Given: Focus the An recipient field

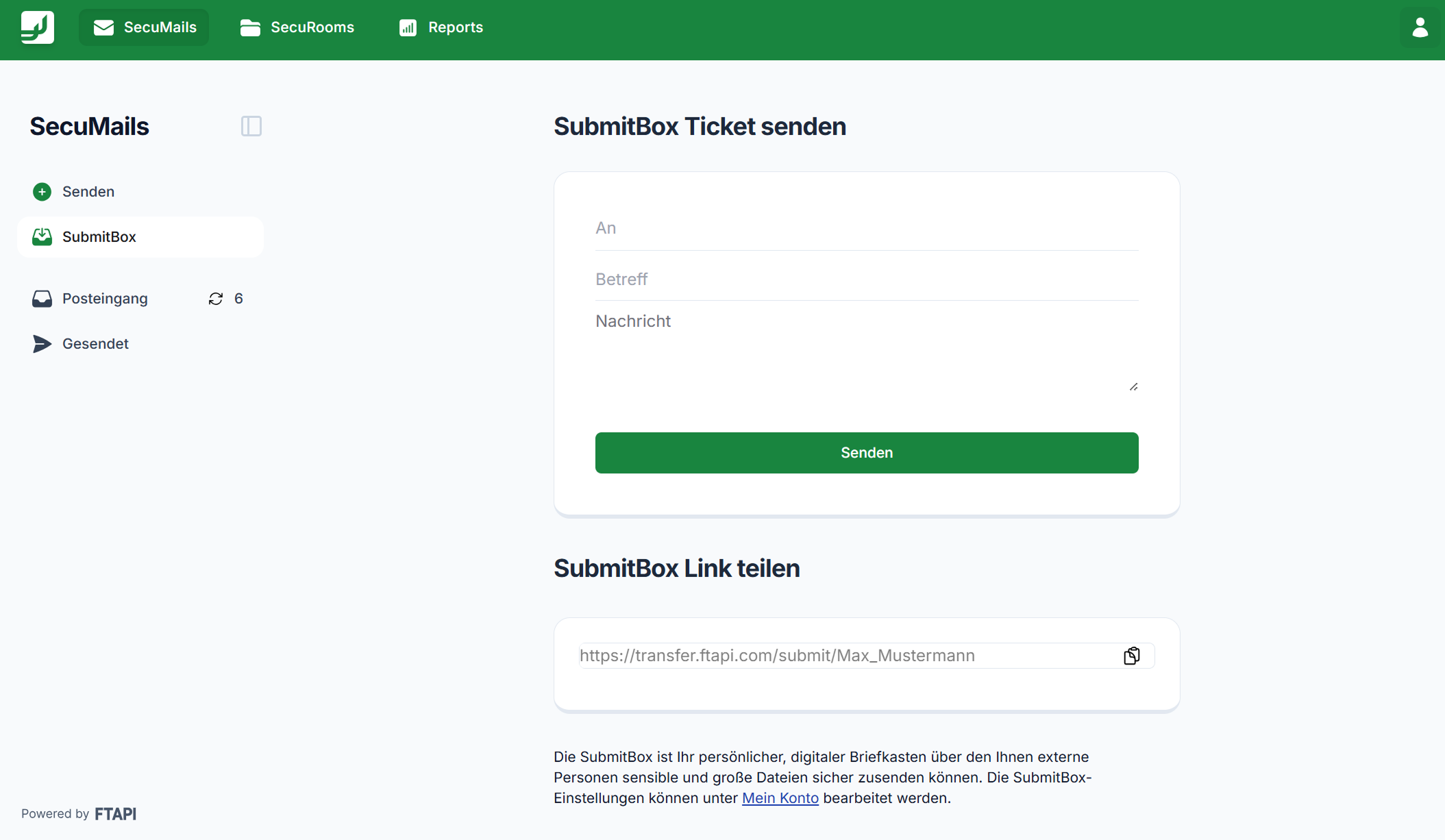Looking at the screenshot, I should click(867, 229).
